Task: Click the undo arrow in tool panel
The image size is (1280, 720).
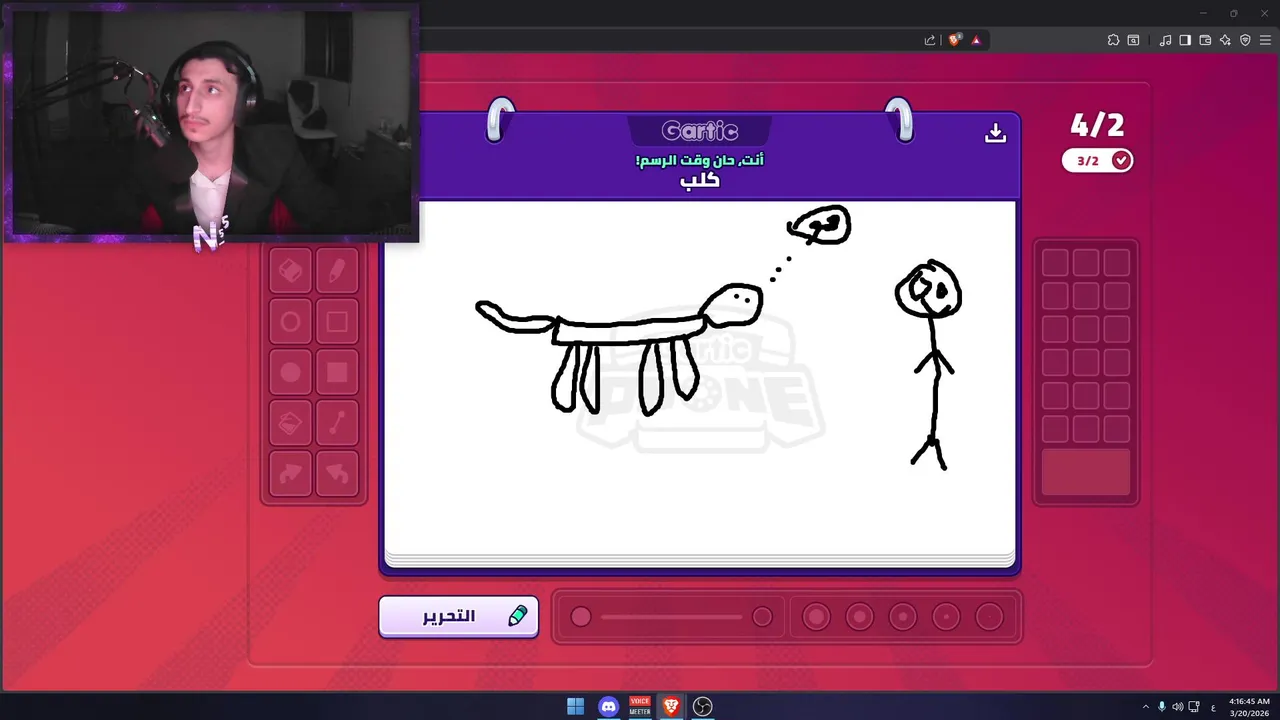Action: (337, 474)
